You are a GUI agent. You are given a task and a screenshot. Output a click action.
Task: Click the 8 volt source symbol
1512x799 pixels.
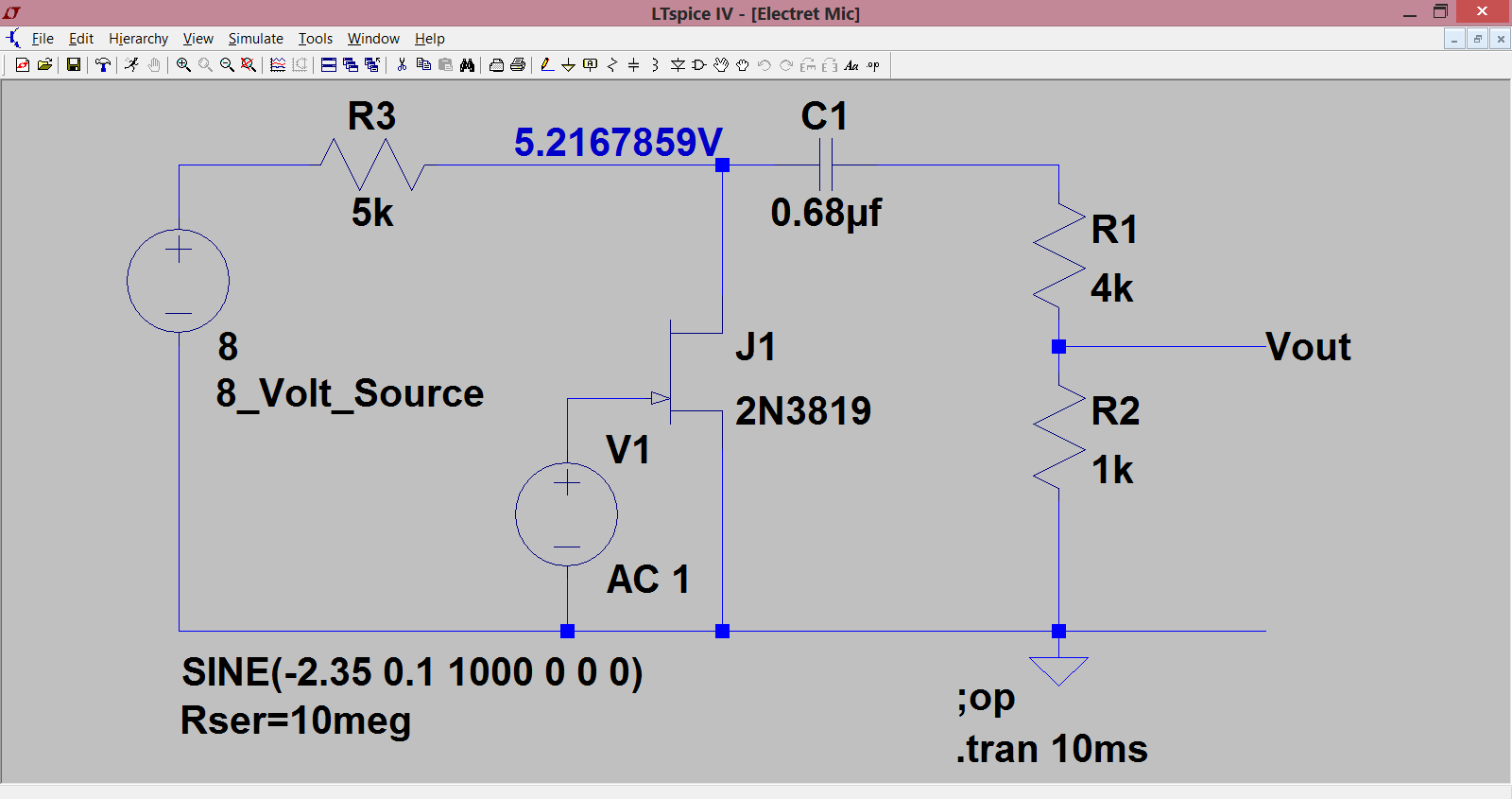178,281
